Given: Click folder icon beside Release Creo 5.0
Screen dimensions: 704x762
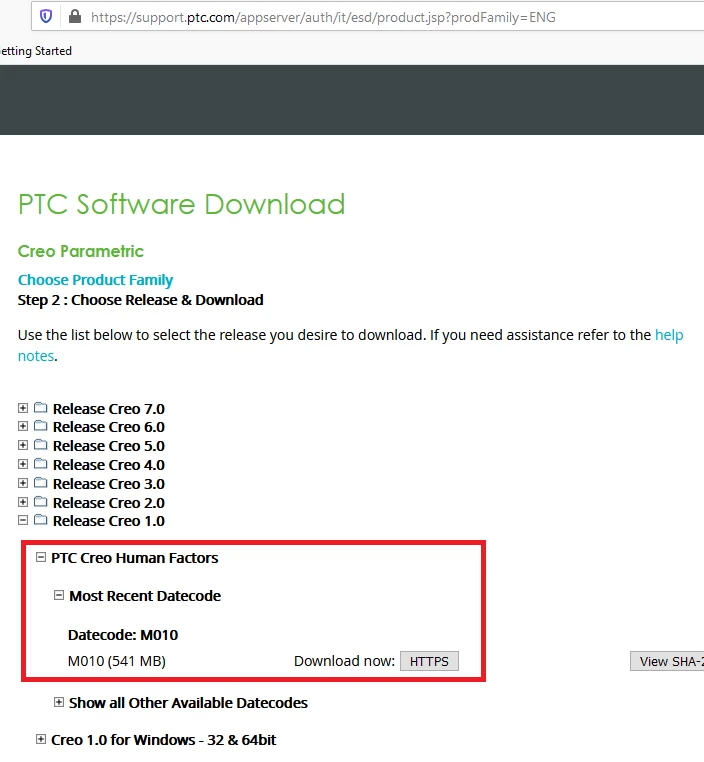Looking at the screenshot, I should tap(41, 445).
